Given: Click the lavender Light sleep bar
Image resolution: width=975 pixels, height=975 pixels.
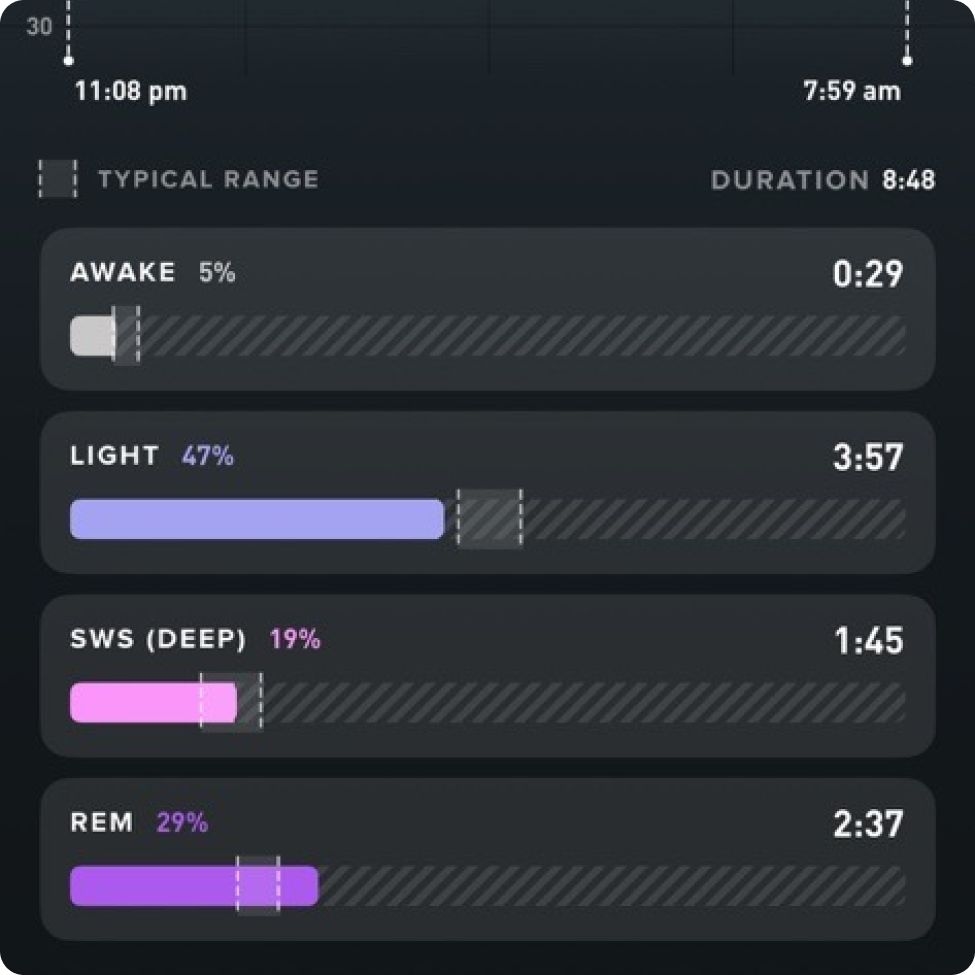Looking at the screenshot, I should [x=257, y=519].
